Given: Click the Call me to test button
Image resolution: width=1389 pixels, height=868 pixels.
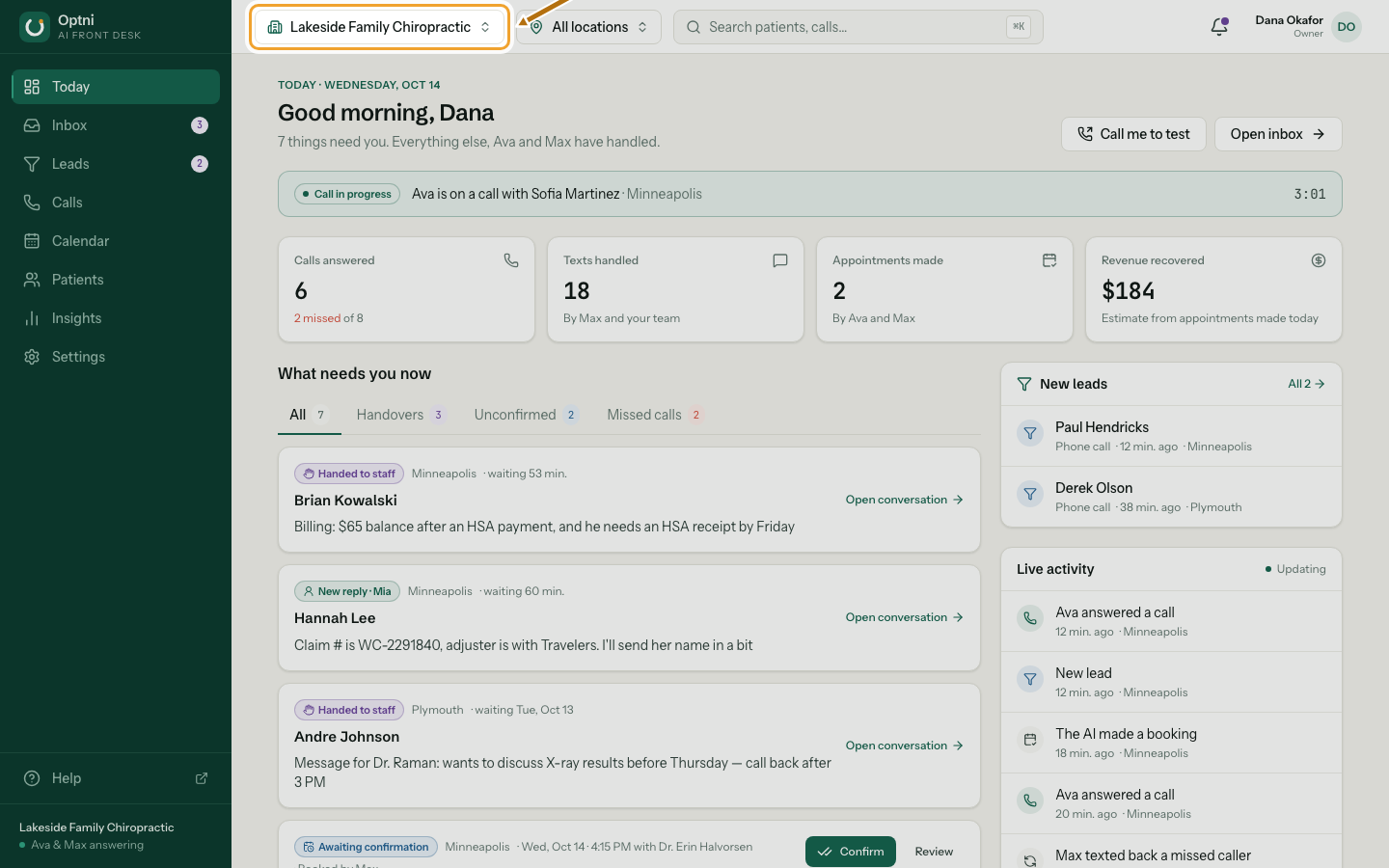Looking at the screenshot, I should tap(1134, 134).
